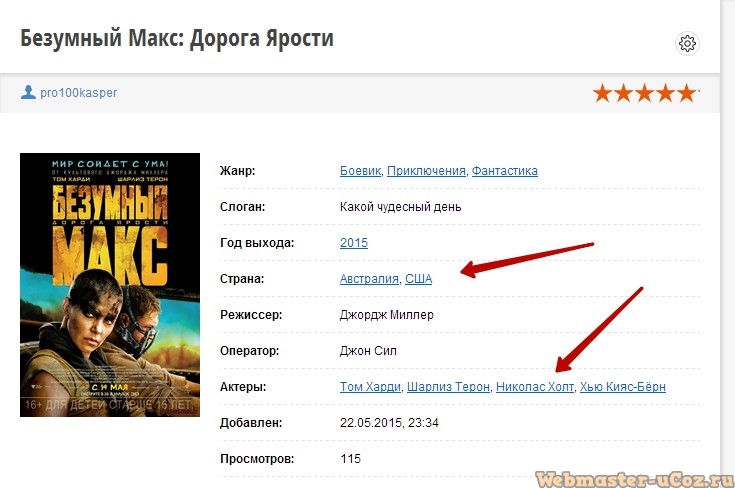Image resolution: width=735 pixels, height=488 pixels.
Task: Click the Боевик genre link
Action: click(x=360, y=171)
